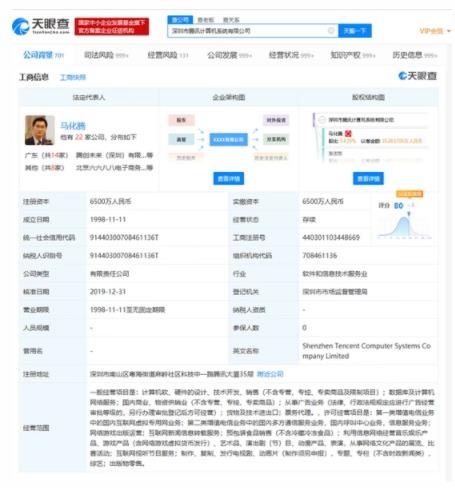This screenshot has width=455, height=488.
Task: Click the pink 股东 node in the structure diagram
Action: click(x=181, y=120)
